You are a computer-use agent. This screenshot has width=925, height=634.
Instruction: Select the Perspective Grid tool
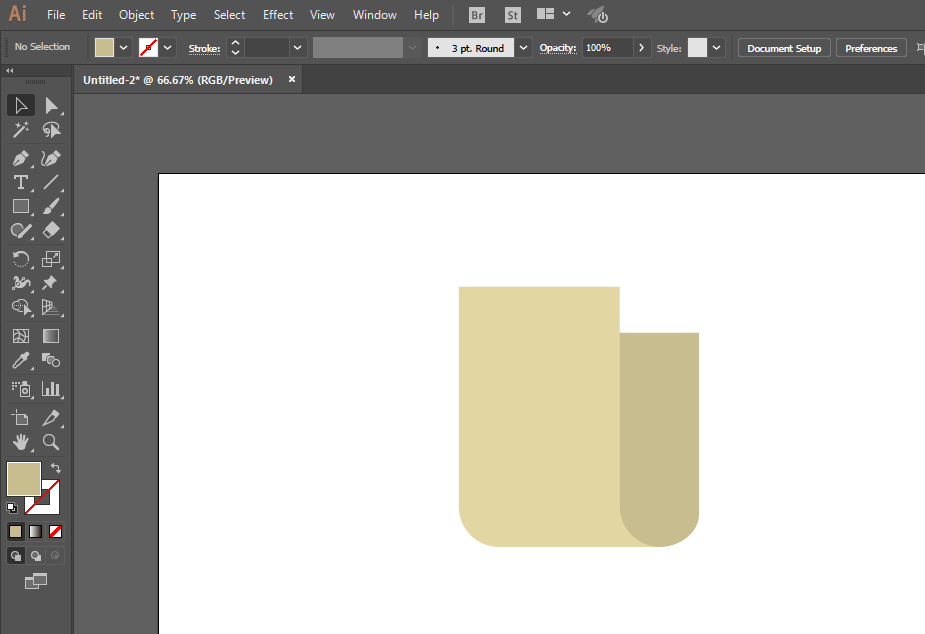(51, 307)
